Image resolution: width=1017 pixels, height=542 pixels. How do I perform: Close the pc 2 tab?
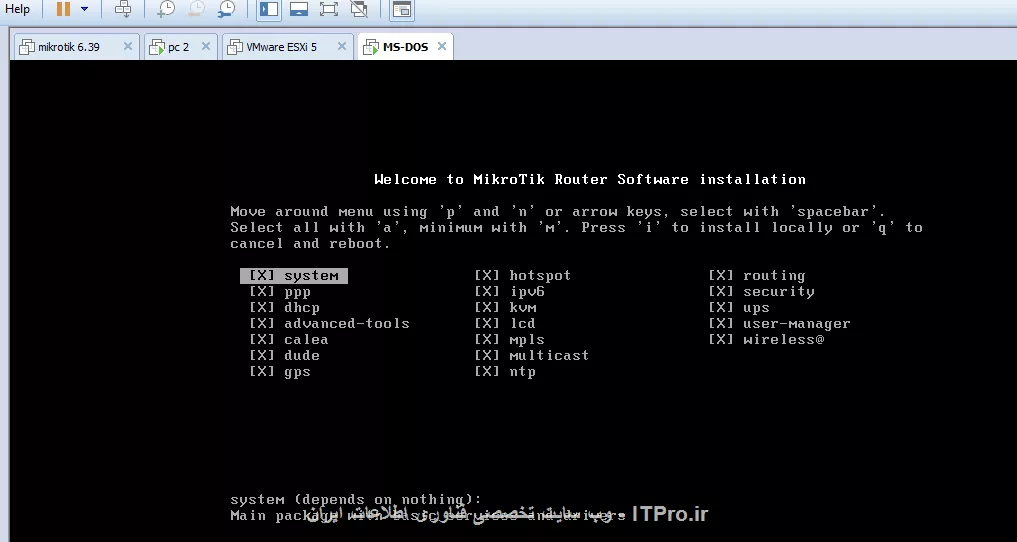[x=206, y=46]
